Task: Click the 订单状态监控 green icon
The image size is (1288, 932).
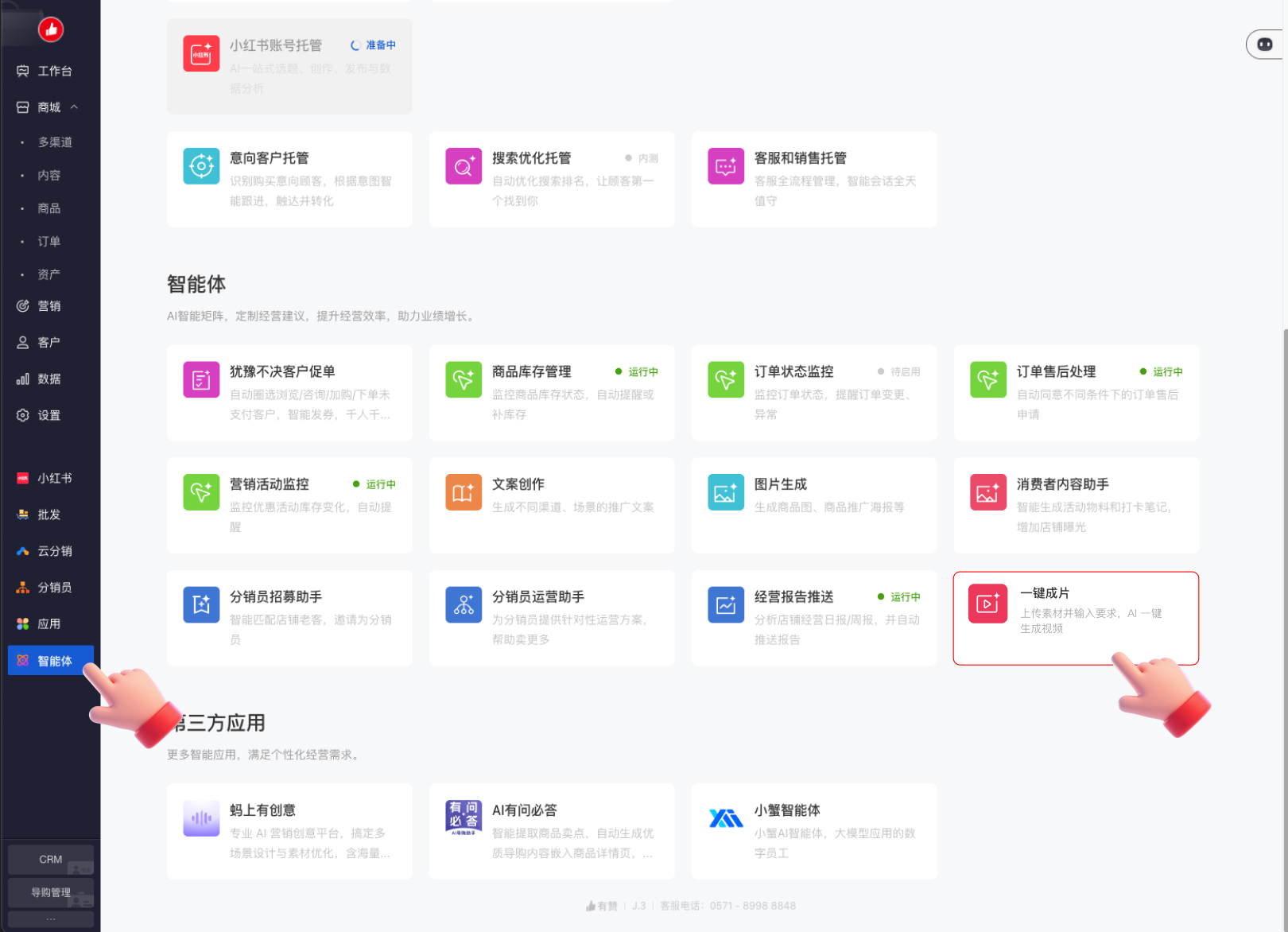Action: (726, 379)
